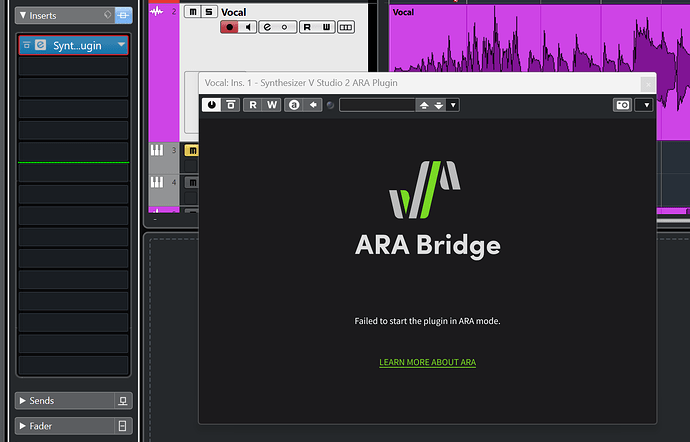Toggle input monitor on Vocal track
This screenshot has height=442, width=690.
tap(248, 27)
